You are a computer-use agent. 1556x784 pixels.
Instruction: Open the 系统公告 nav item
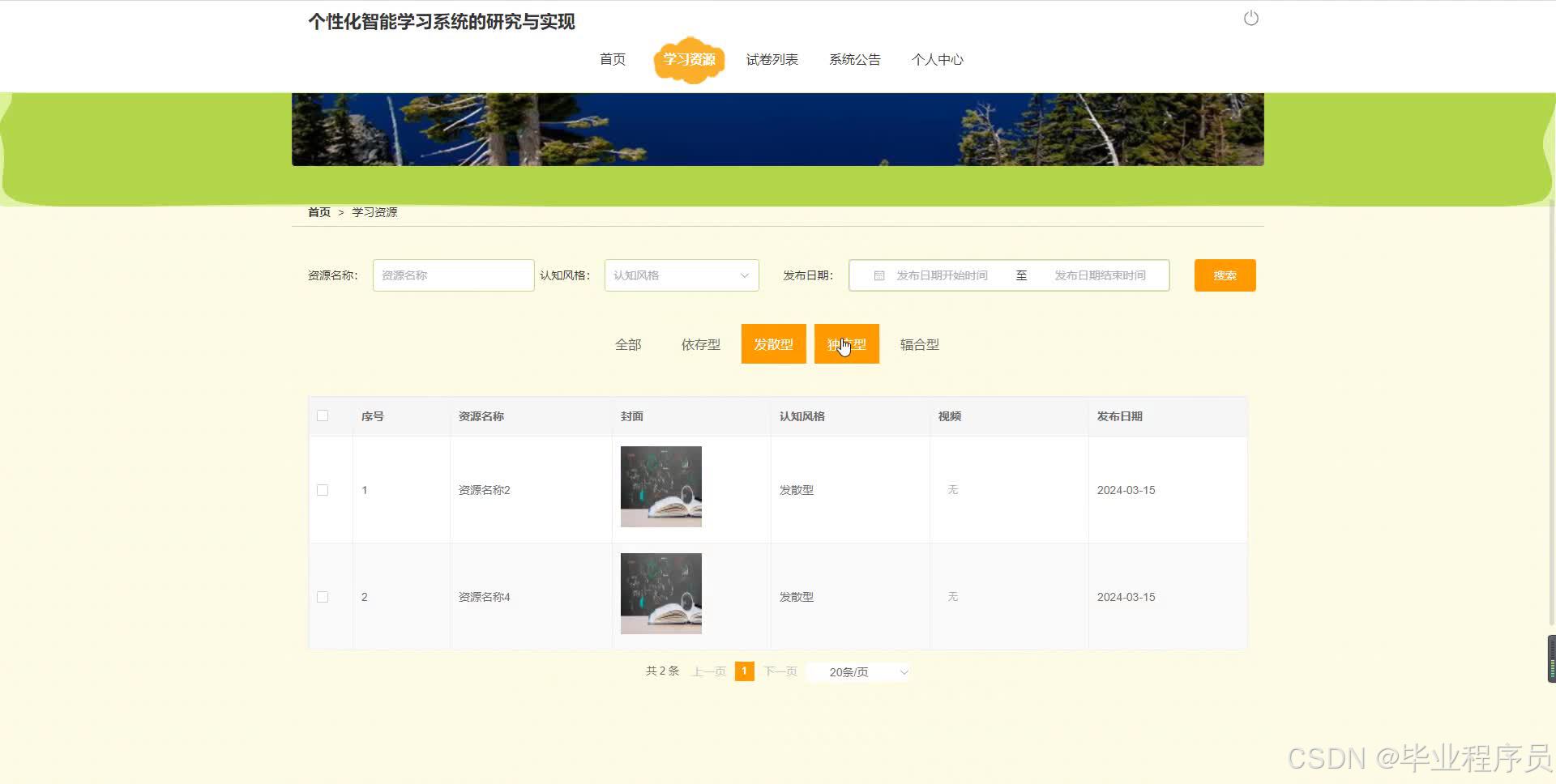click(x=855, y=59)
